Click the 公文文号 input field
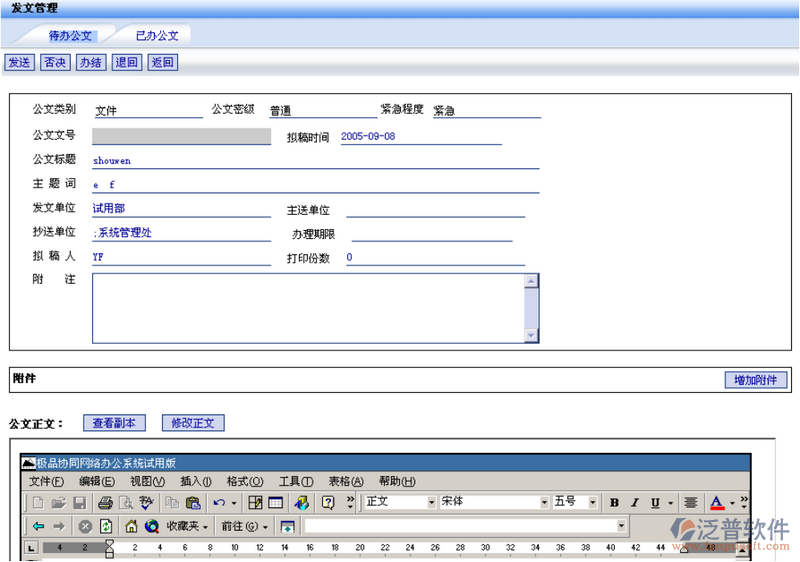This screenshot has height=562, width=800. pos(181,136)
